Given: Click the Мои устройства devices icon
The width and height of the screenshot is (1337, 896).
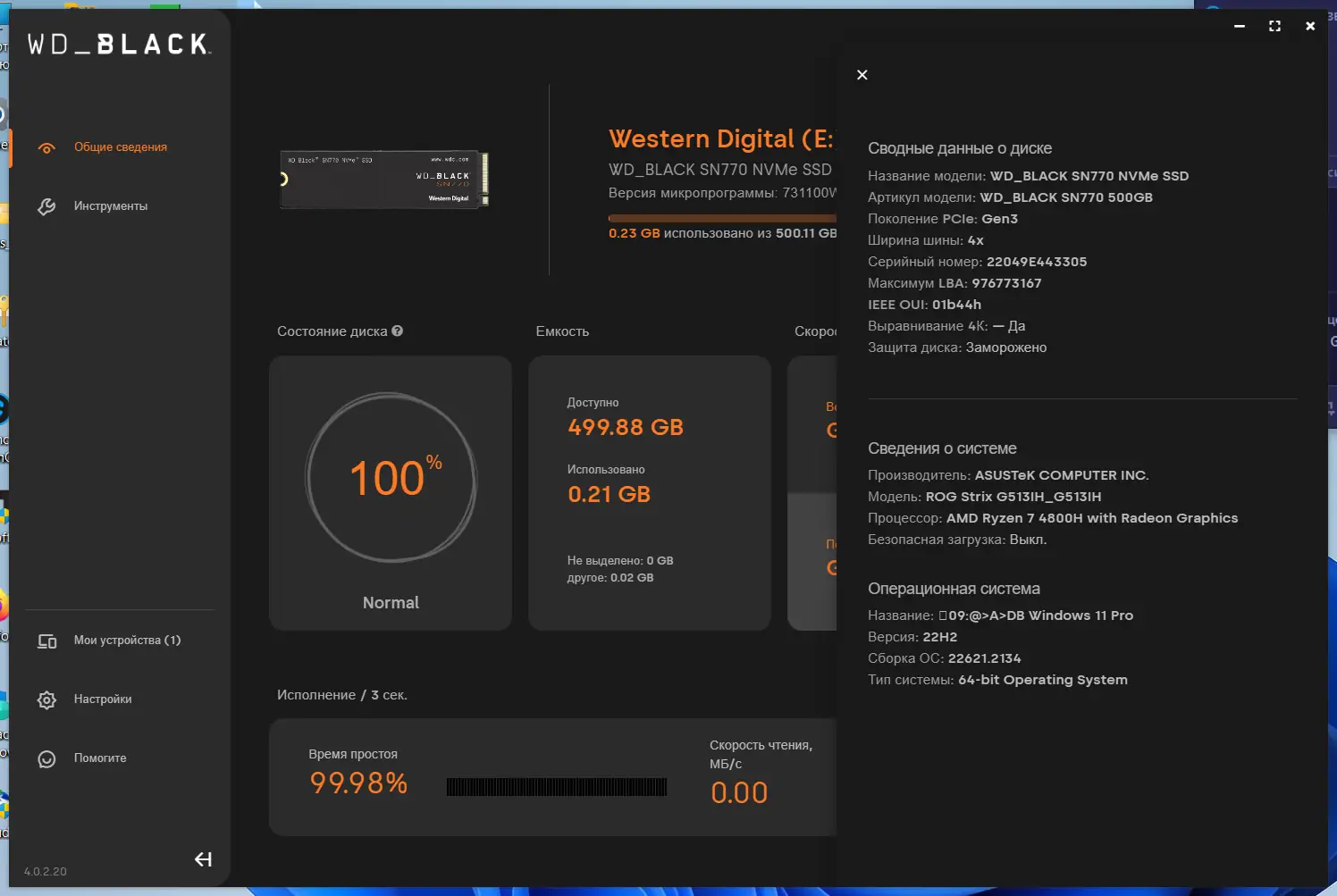Looking at the screenshot, I should point(46,641).
